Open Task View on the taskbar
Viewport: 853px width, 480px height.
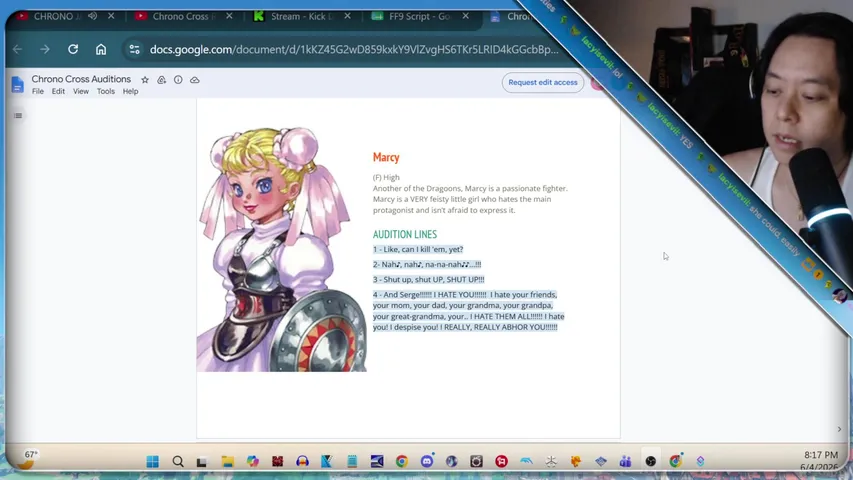[x=202, y=461]
